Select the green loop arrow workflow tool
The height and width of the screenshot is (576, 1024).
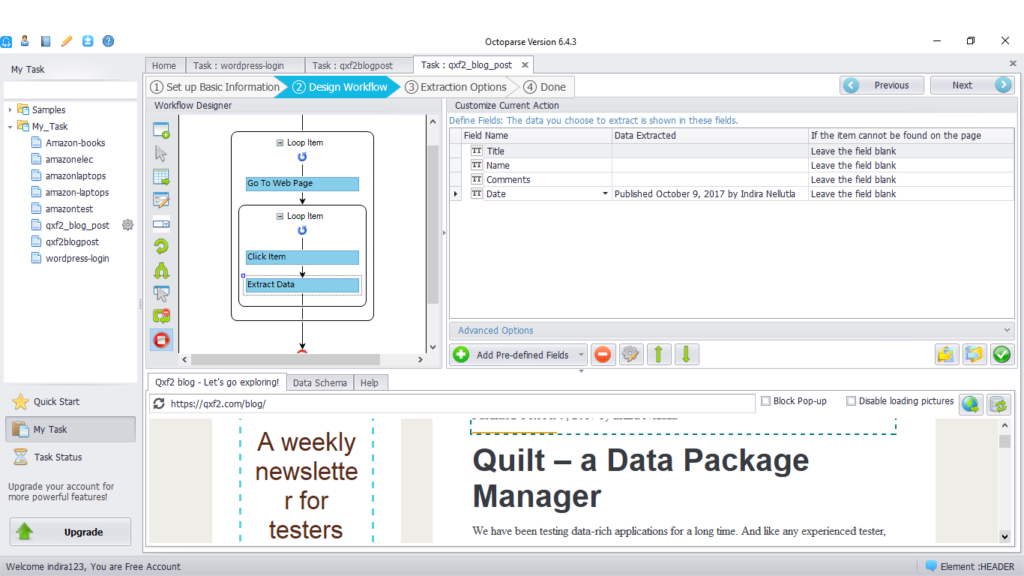click(x=161, y=246)
